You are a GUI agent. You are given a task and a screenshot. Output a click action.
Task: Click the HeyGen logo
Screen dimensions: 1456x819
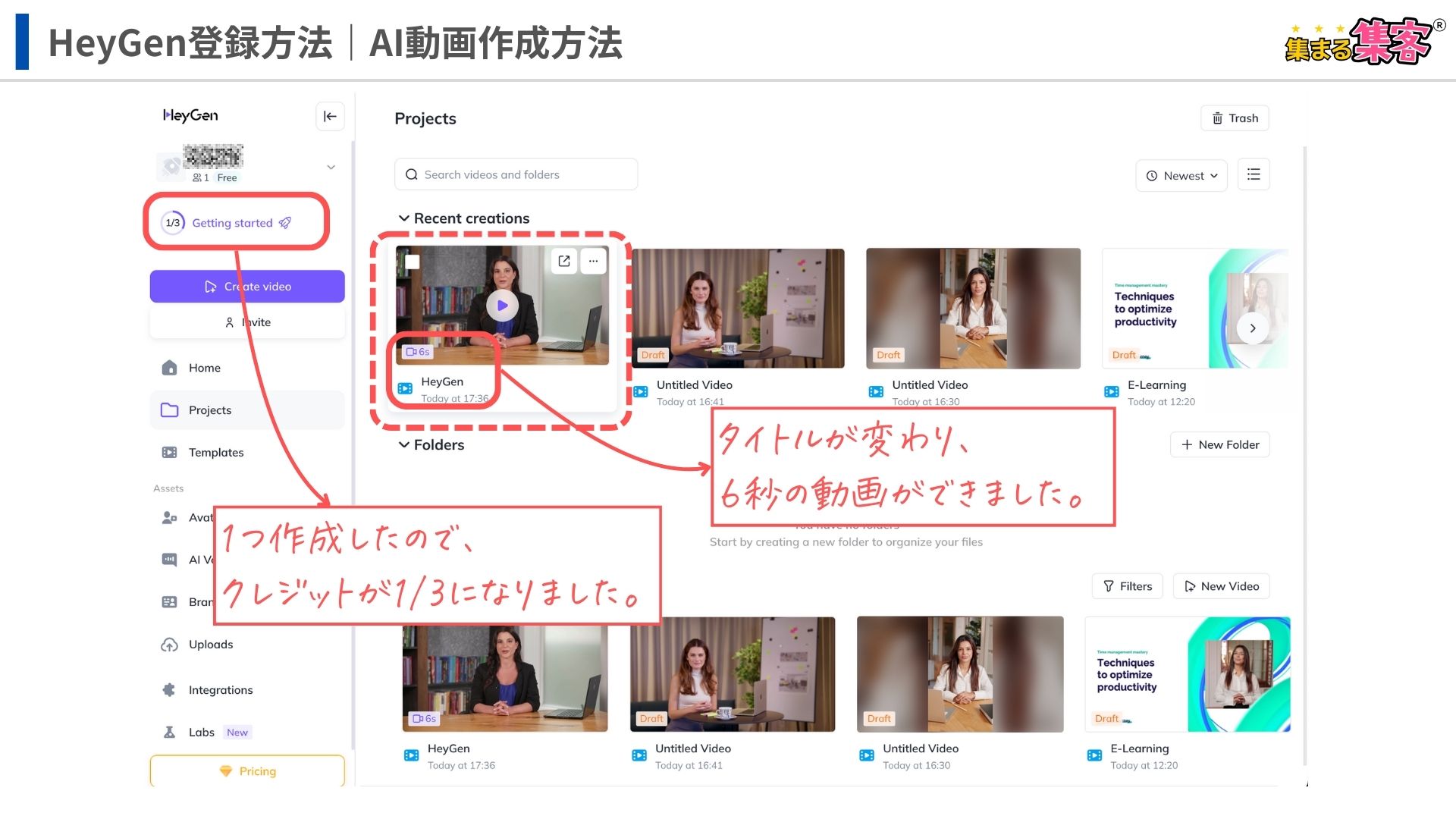tap(190, 115)
